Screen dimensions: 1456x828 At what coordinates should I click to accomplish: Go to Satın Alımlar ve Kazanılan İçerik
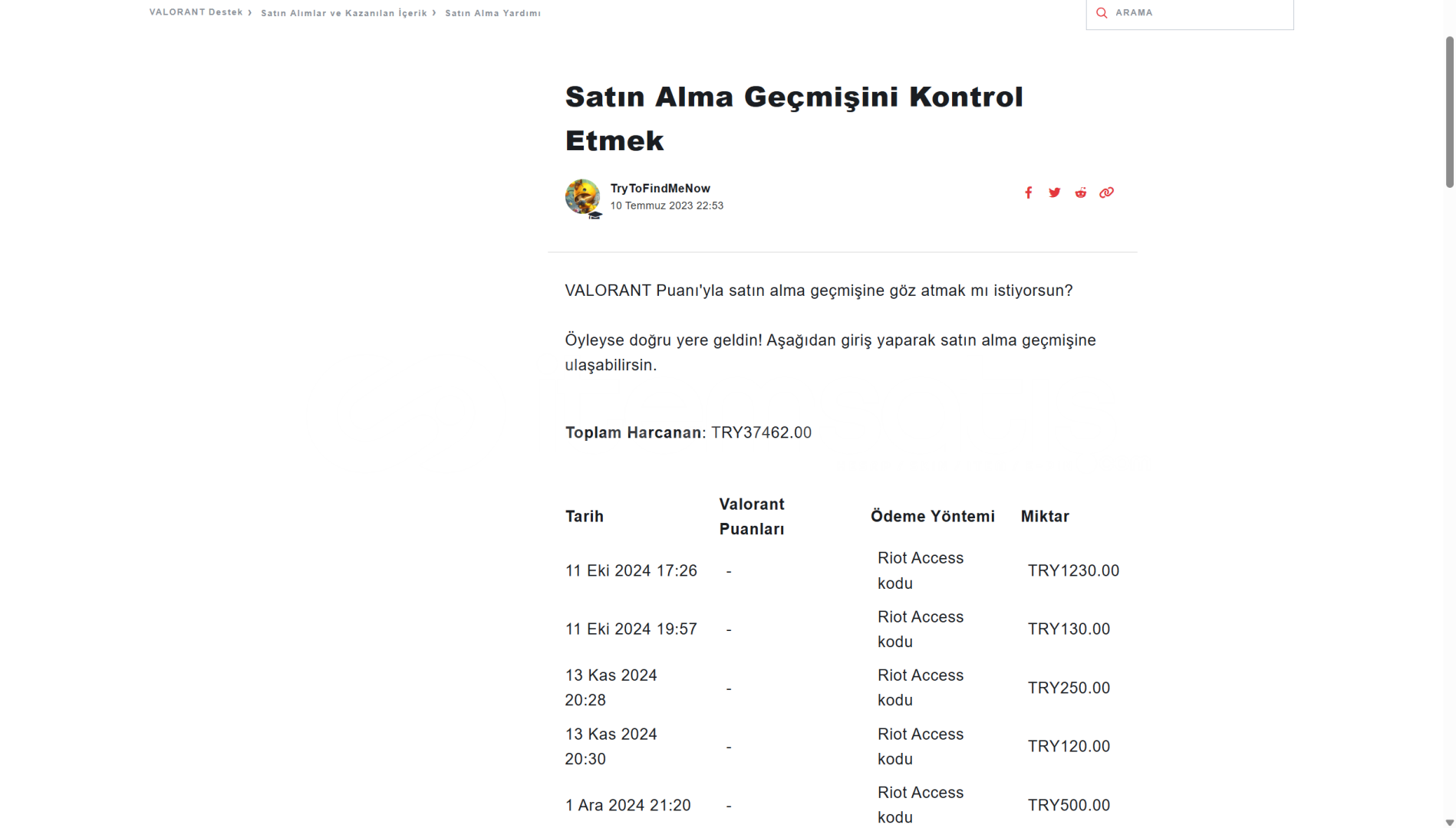tap(344, 13)
